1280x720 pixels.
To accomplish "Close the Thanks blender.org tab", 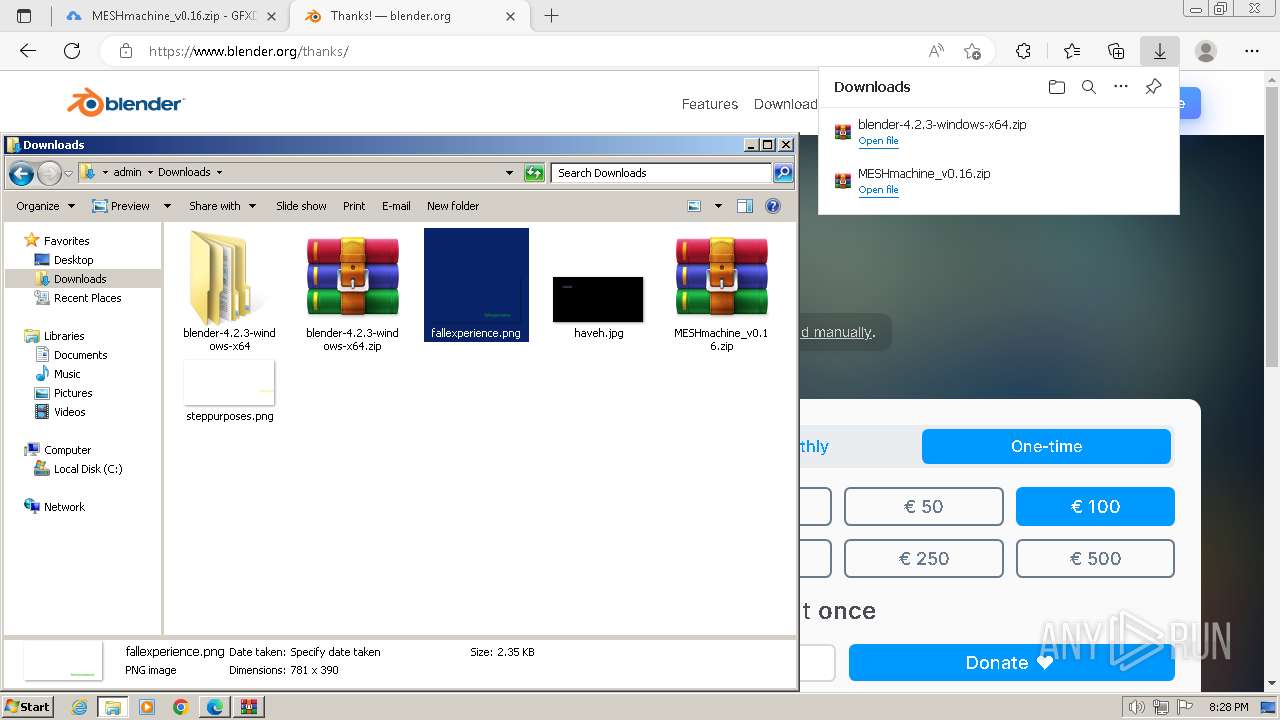I will click(511, 16).
